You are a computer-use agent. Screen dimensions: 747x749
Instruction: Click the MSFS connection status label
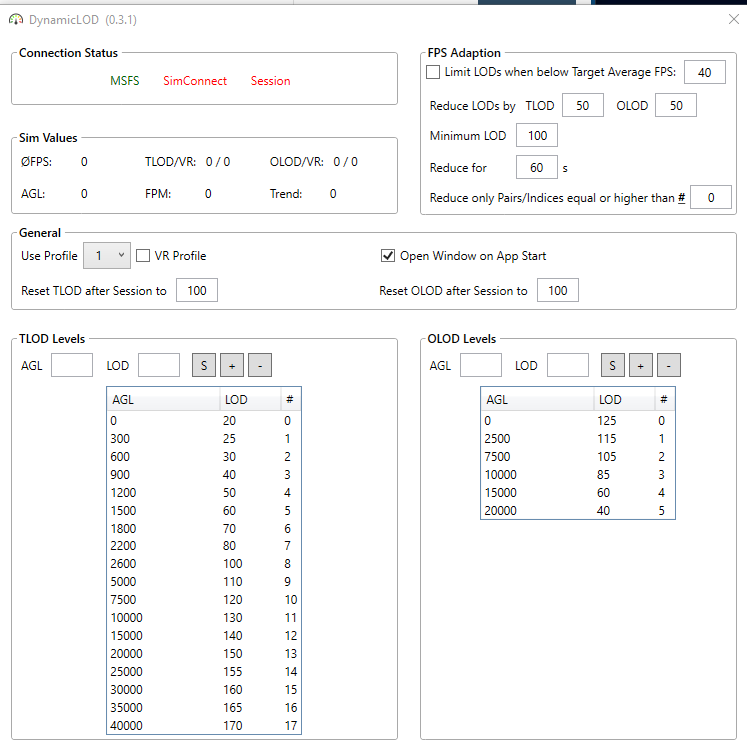125,80
